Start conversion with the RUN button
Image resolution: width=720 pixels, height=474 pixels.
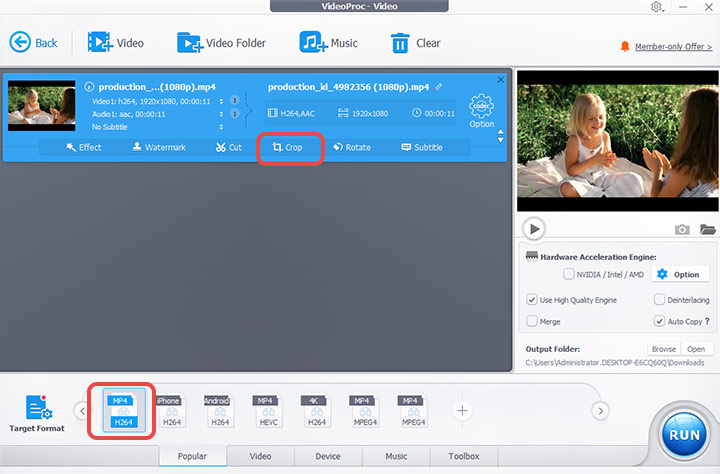684,434
